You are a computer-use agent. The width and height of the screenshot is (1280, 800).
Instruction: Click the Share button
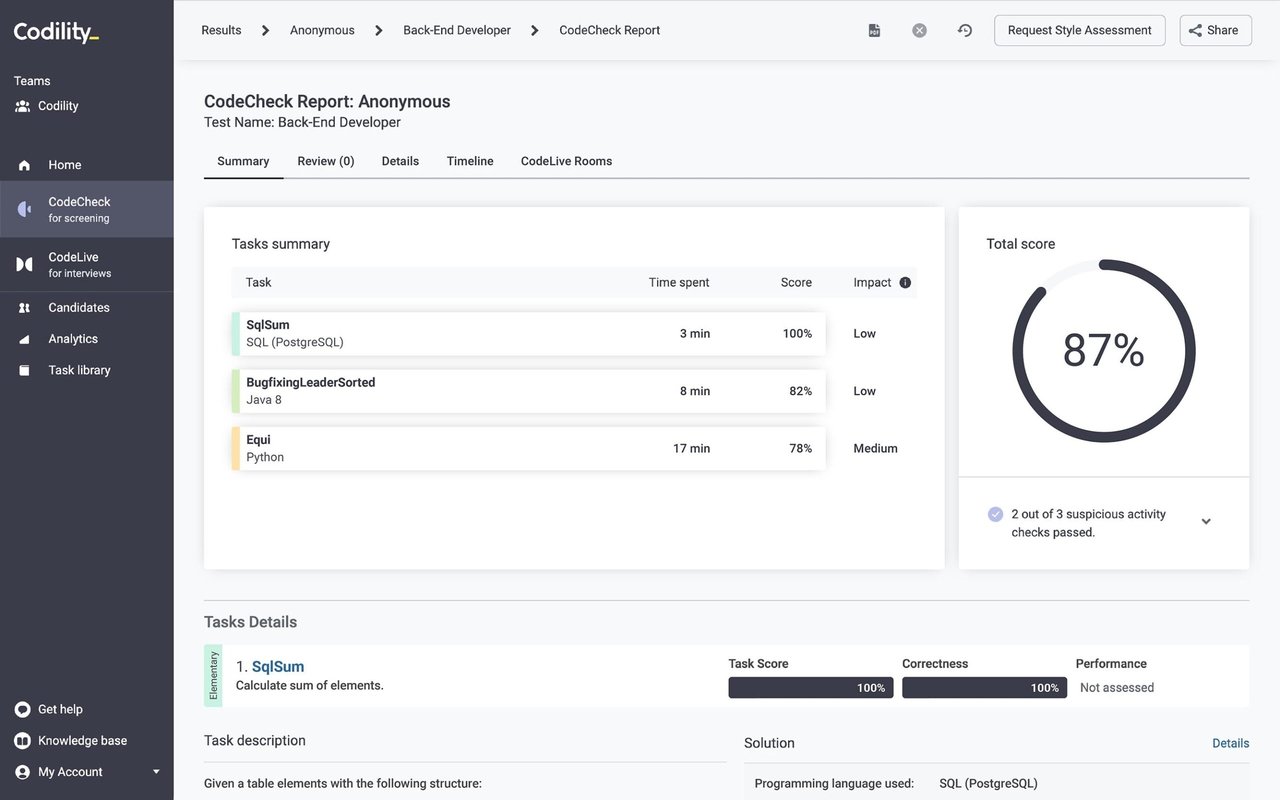pyautogui.click(x=1215, y=30)
